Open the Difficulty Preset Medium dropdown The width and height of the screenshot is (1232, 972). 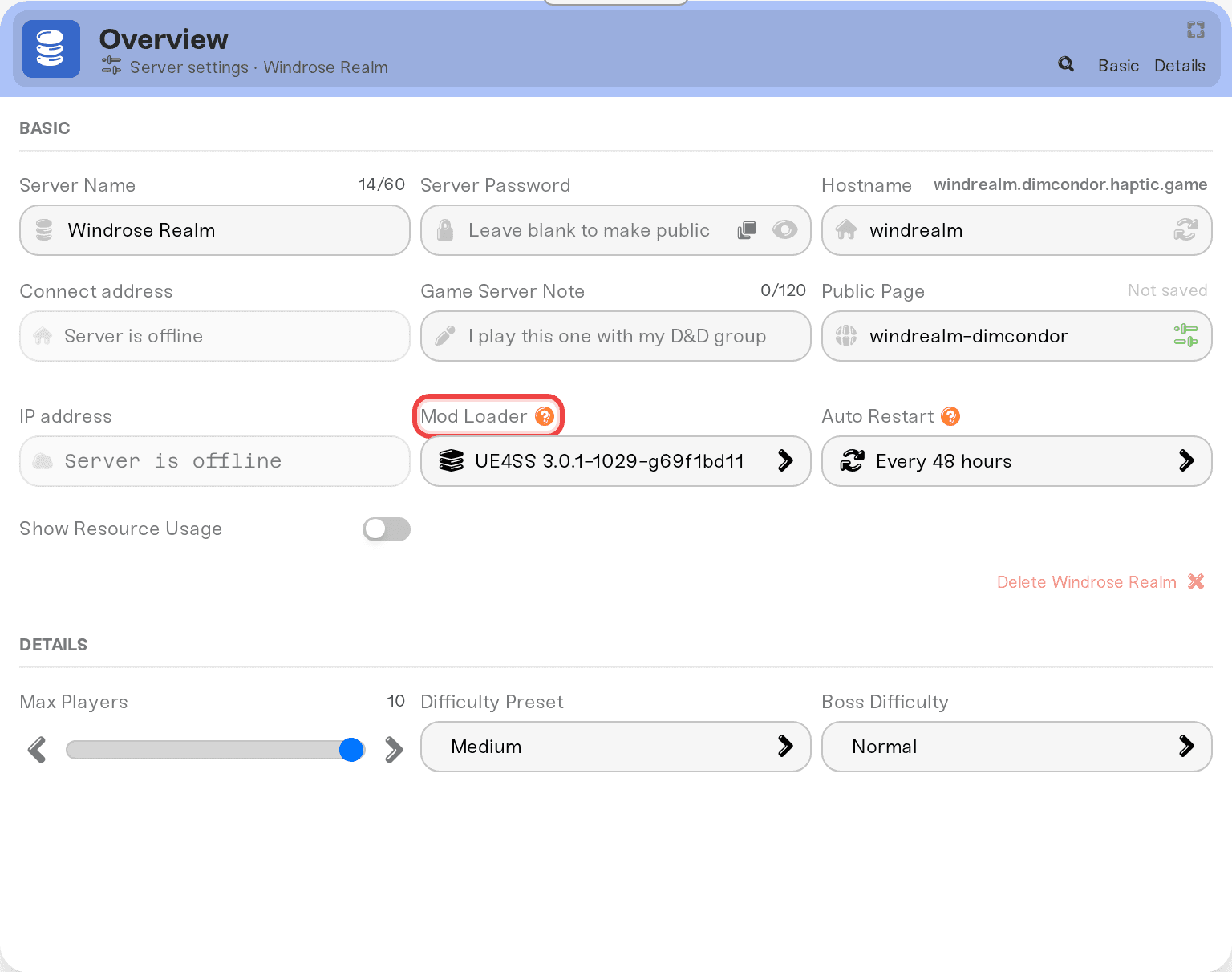[616, 747]
